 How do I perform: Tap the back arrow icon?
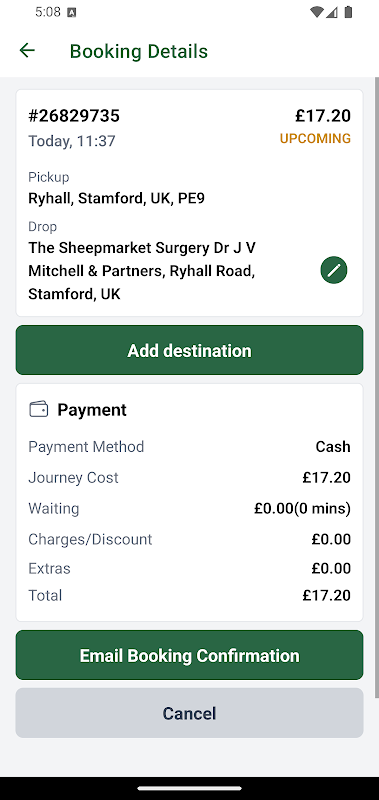(27, 51)
